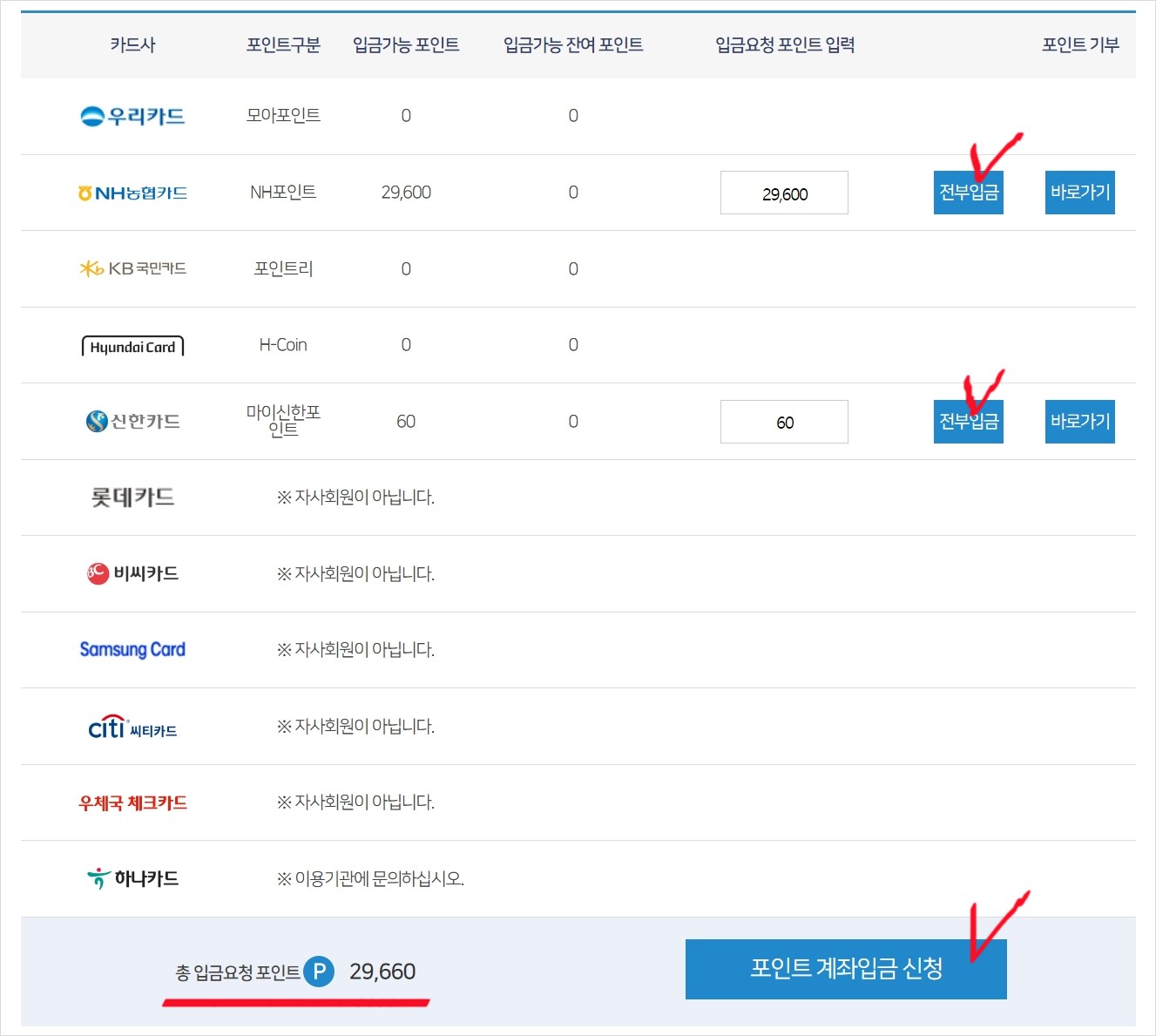Click the Samsung Card logo
The width and height of the screenshot is (1156, 1036).
(132, 649)
